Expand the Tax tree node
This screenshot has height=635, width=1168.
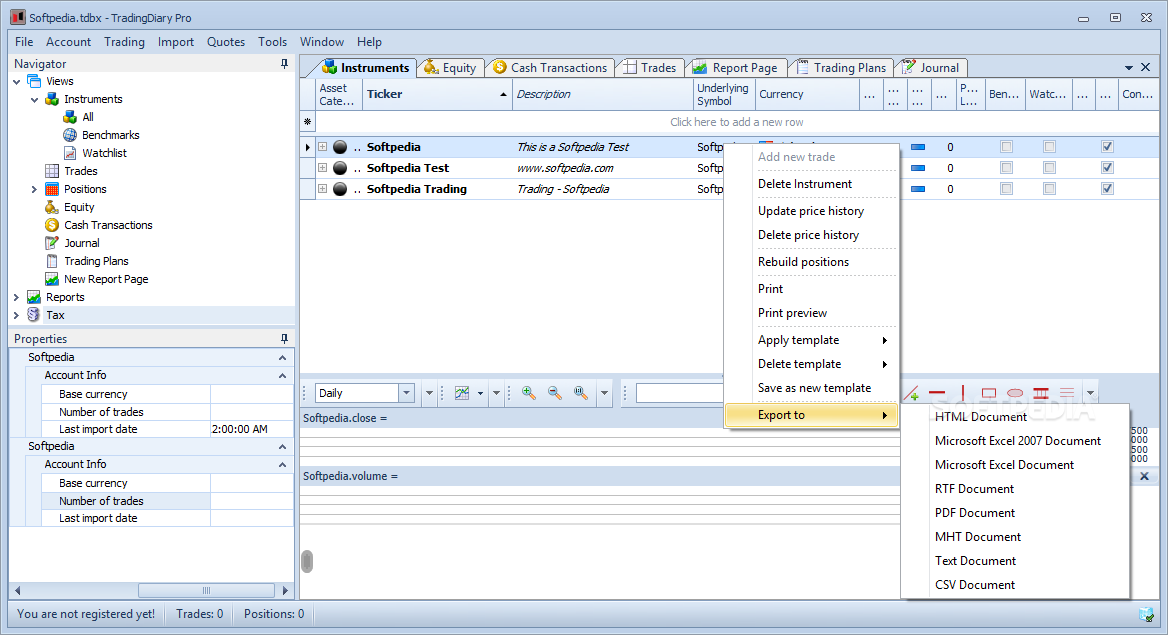point(16,315)
